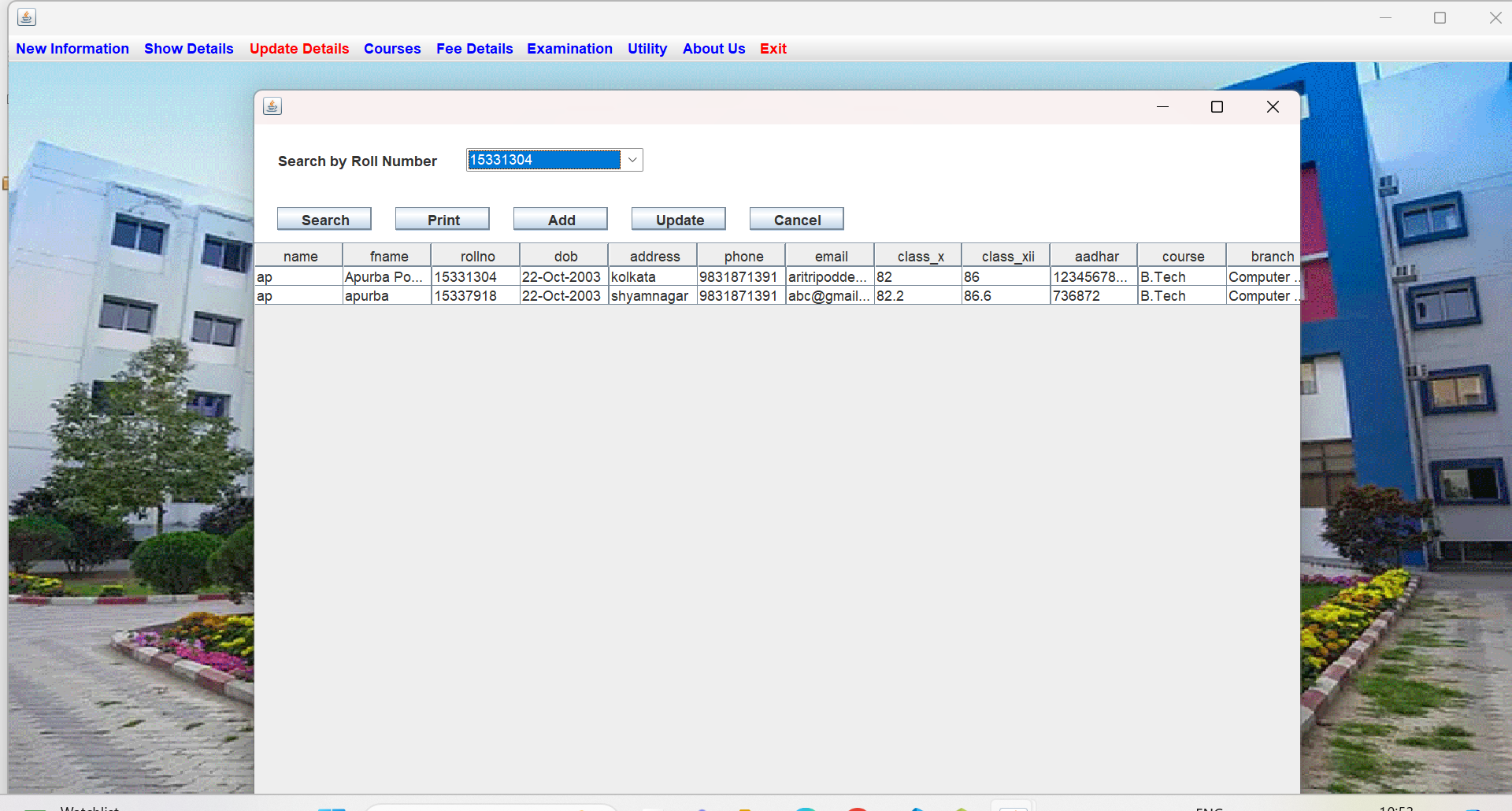
Task: Click the phone column header
Action: click(x=743, y=255)
